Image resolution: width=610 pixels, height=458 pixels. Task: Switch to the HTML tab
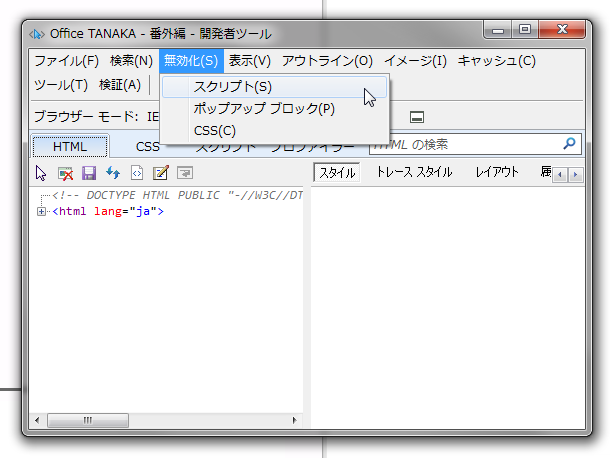[70, 146]
